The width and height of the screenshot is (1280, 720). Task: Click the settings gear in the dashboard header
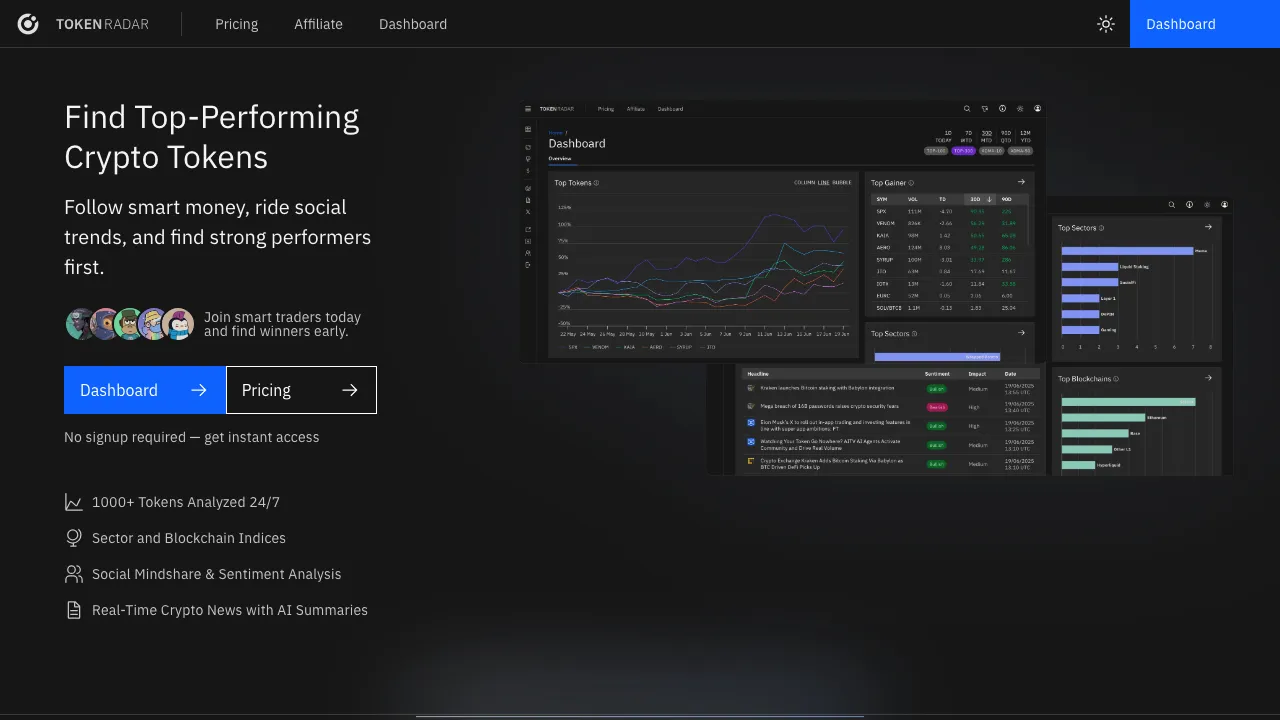[x=1019, y=109]
